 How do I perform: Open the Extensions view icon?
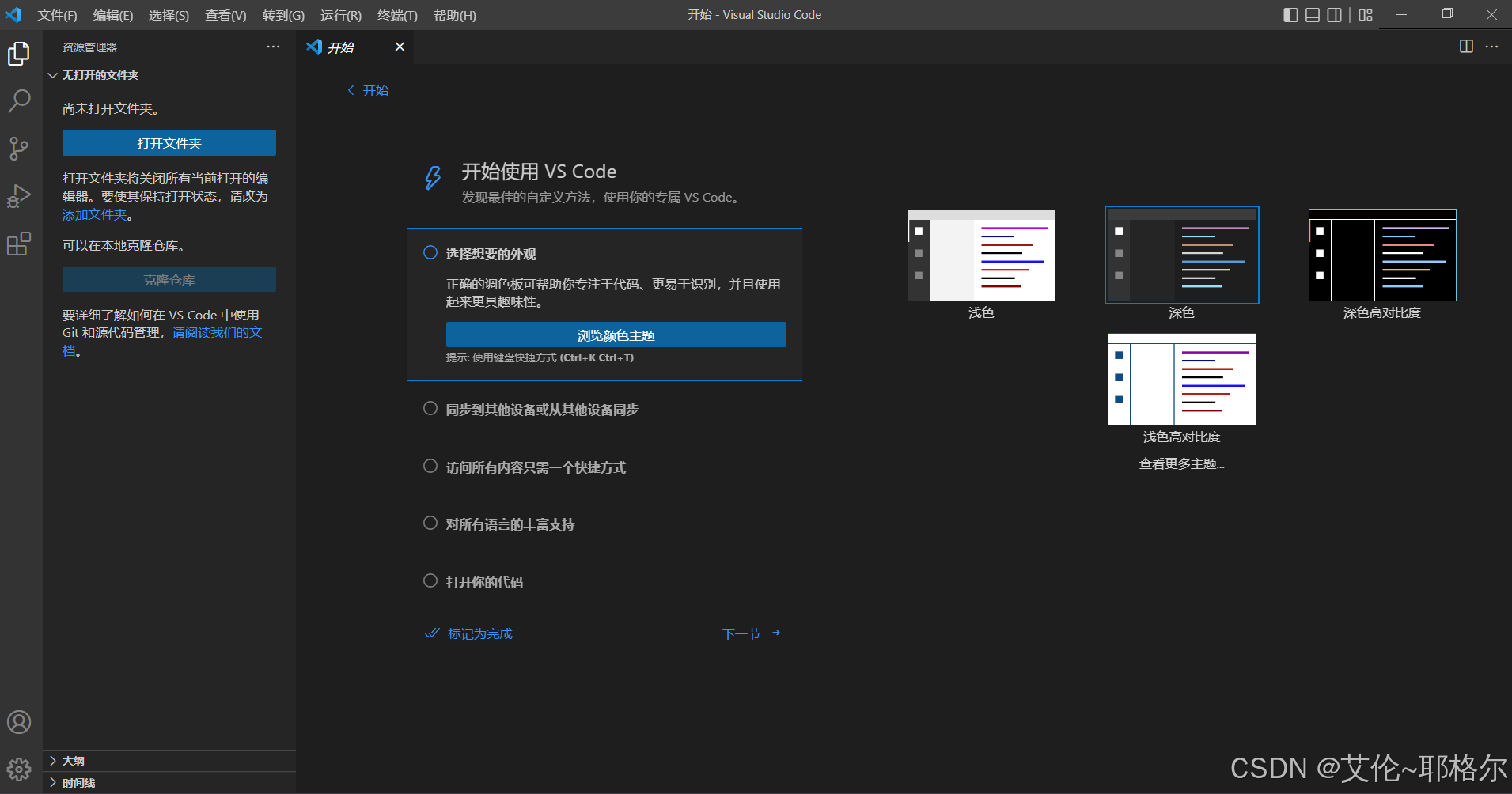19,244
